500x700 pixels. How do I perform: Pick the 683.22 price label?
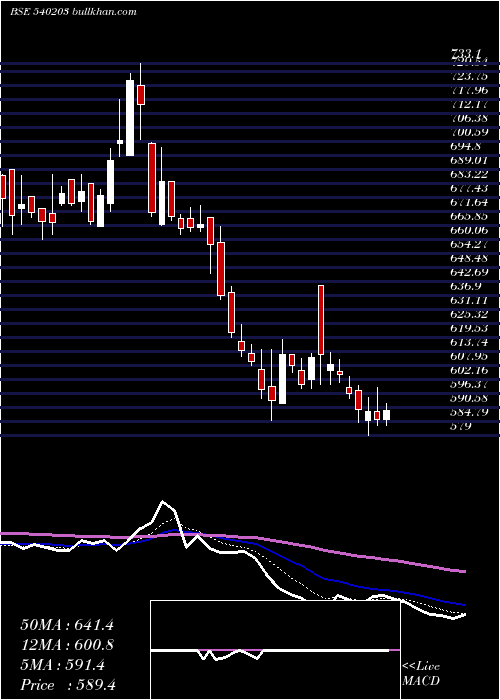[469, 174]
